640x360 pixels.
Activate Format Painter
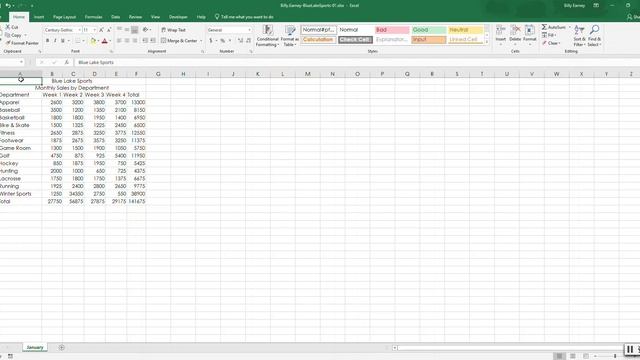(x=22, y=43)
